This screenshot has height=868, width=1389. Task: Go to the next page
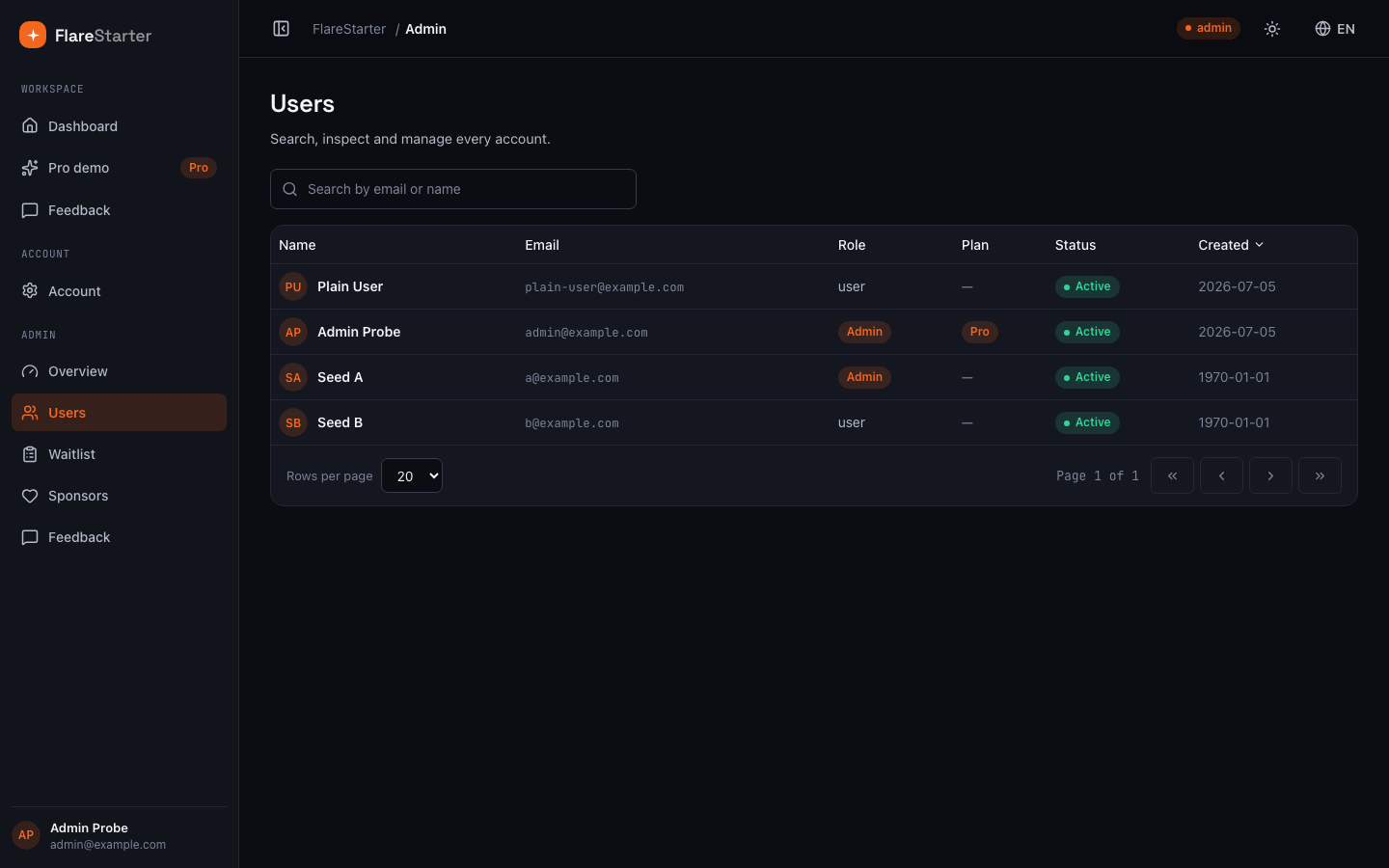(x=1270, y=475)
